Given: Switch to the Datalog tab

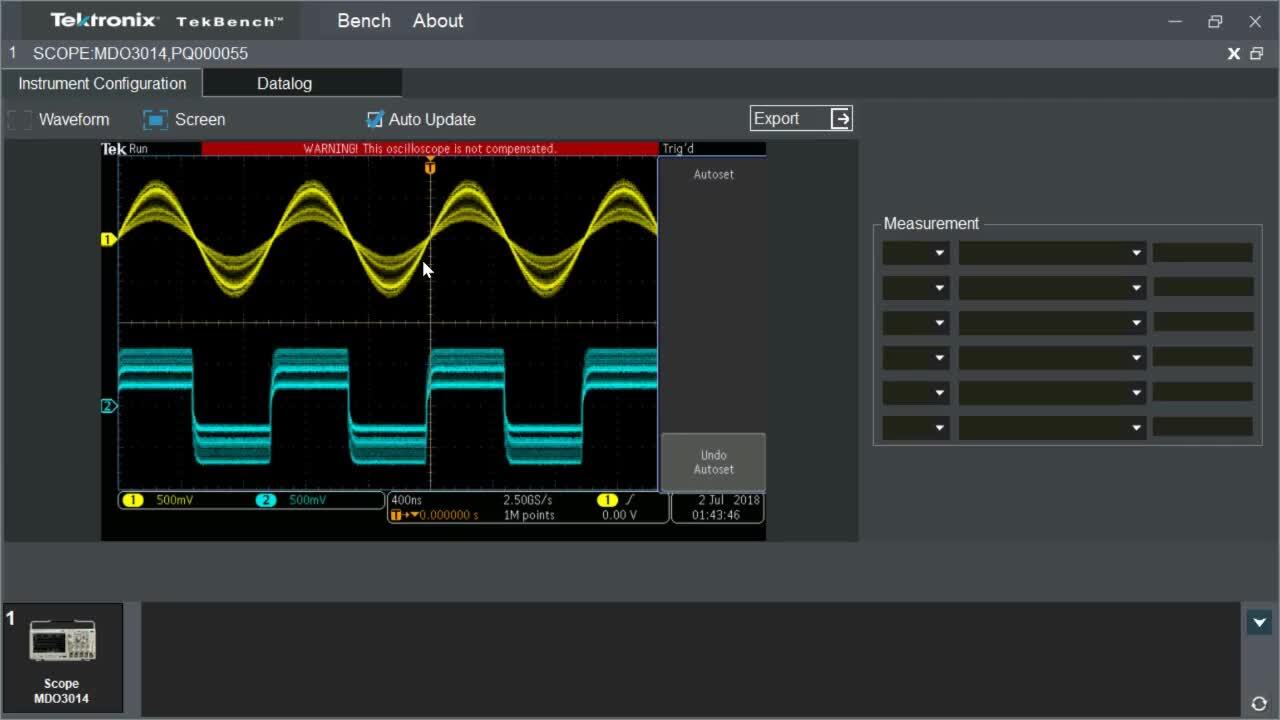Looking at the screenshot, I should pyautogui.click(x=284, y=84).
